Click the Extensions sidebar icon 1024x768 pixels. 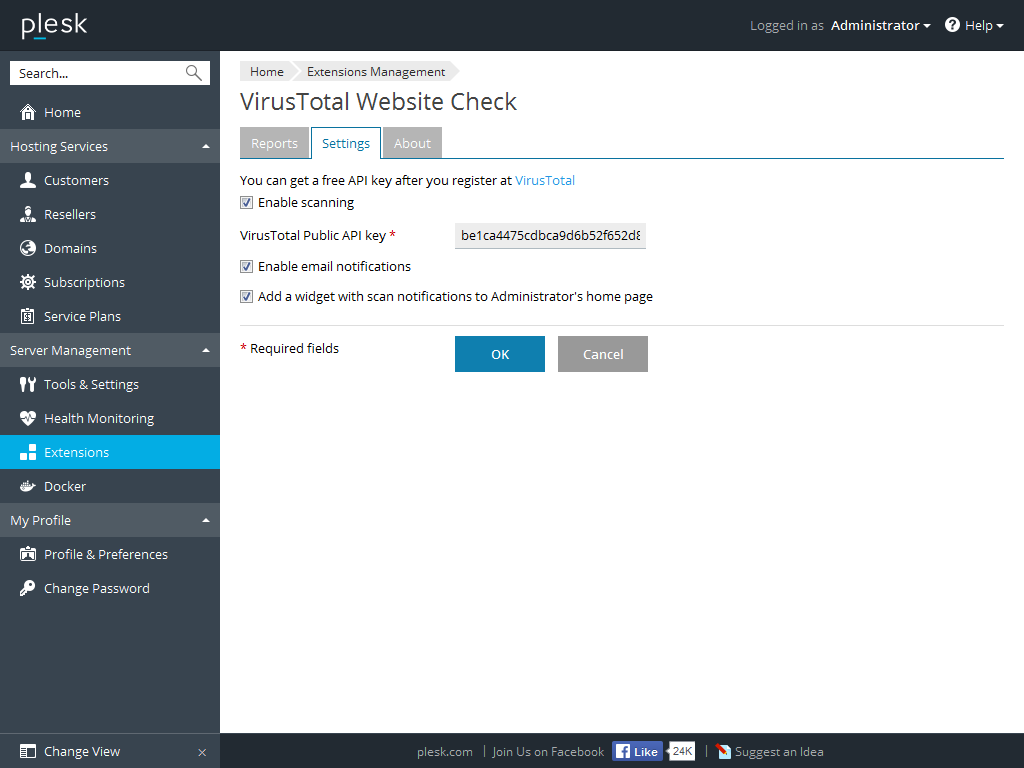point(27,452)
